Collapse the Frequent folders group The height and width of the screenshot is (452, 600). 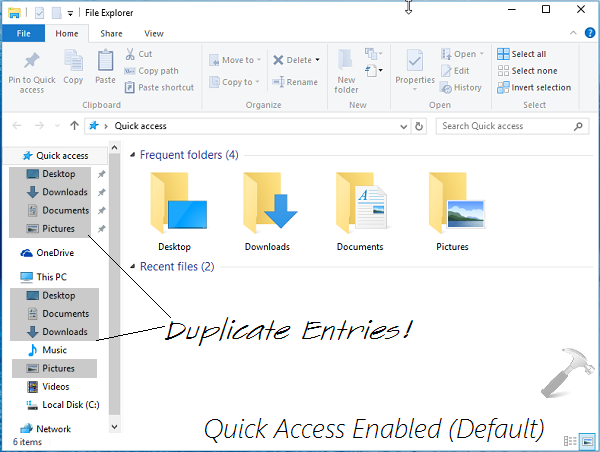(x=132, y=155)
